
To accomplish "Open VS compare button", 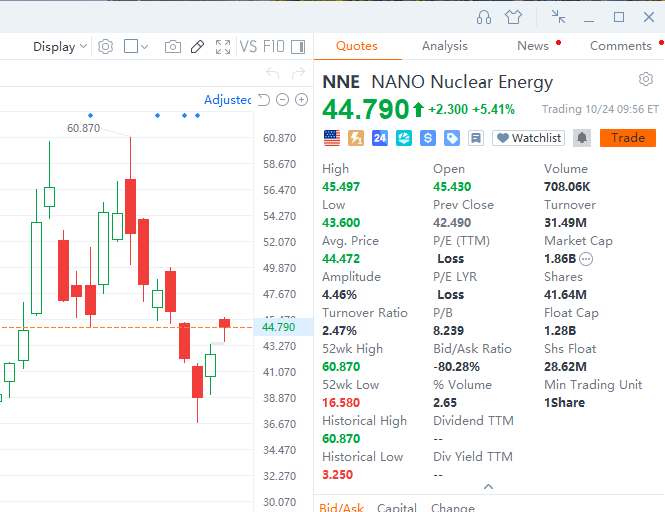I will pyautogui.click(x=248, y=46).
